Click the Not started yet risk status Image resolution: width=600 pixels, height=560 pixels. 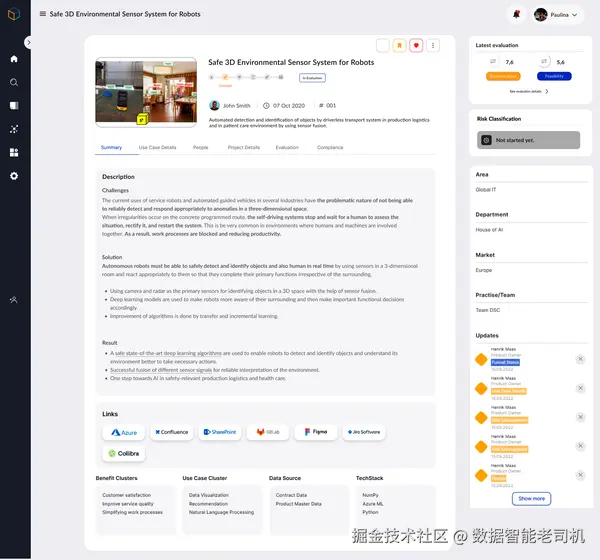(528, 140)
